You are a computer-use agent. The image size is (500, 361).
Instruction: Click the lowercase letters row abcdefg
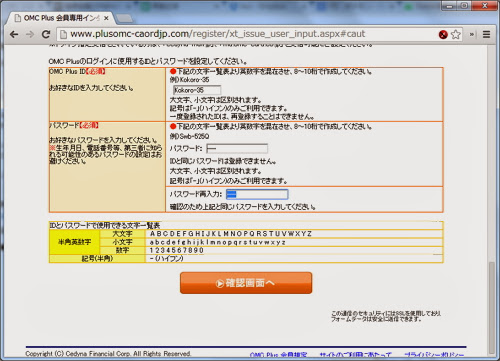[x=217, y=242]
